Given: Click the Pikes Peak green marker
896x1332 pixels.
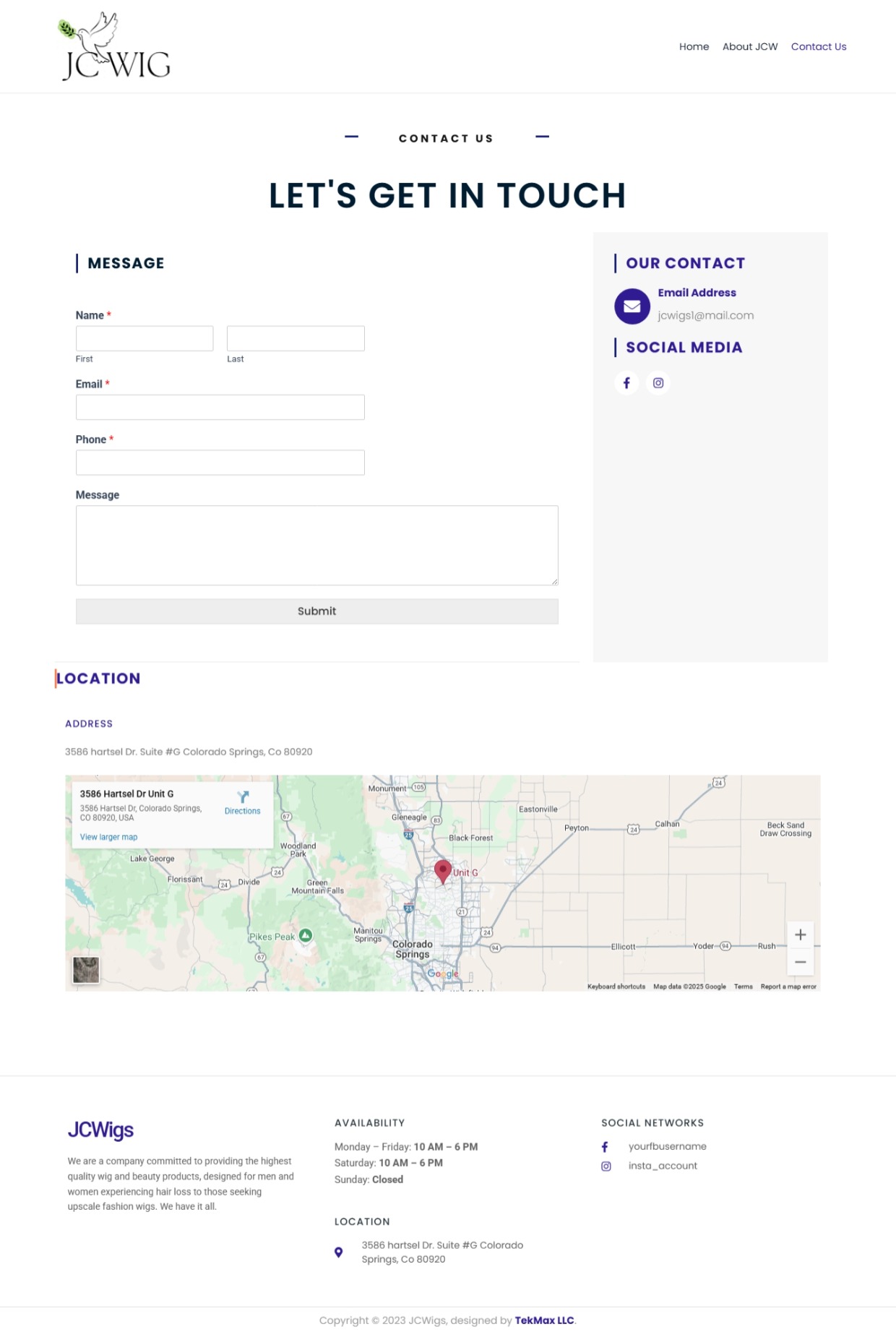Looking at the screenshot, I should (x=306, y=936).
